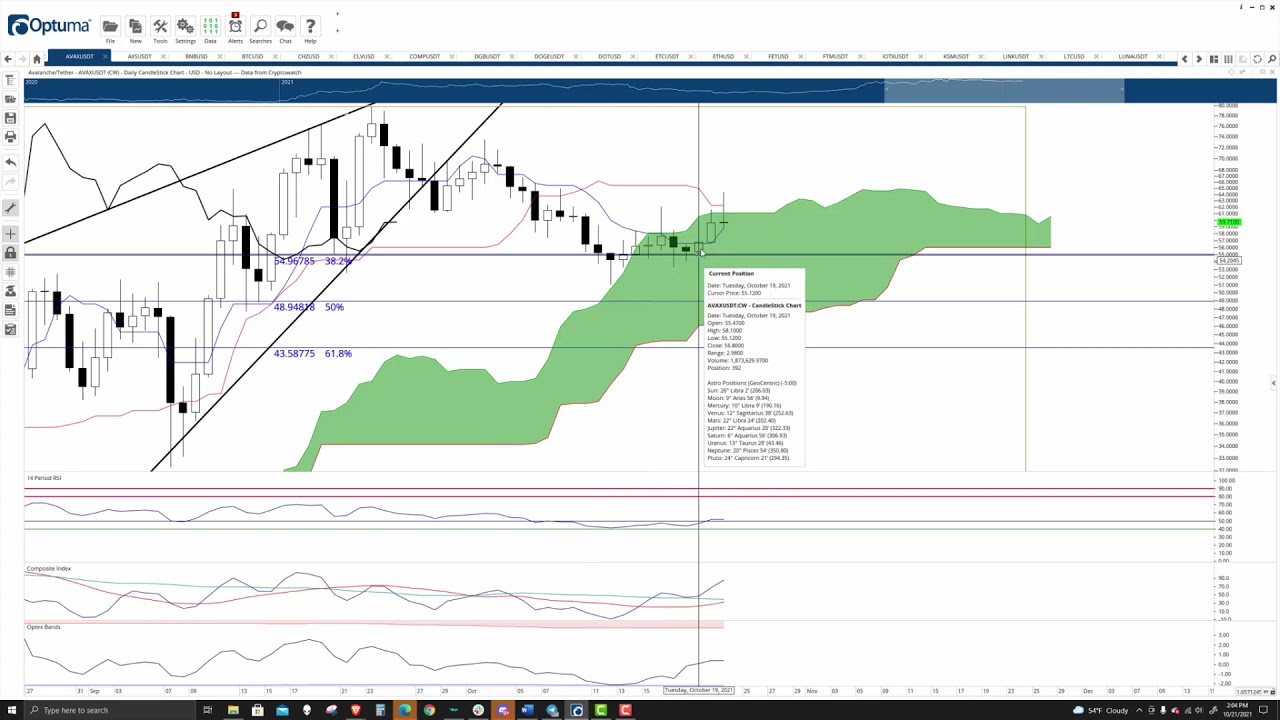This screenshot has height=720, width=1280.
Task: Switch to the LINKUSDT tab
Action: point(1015,57)
